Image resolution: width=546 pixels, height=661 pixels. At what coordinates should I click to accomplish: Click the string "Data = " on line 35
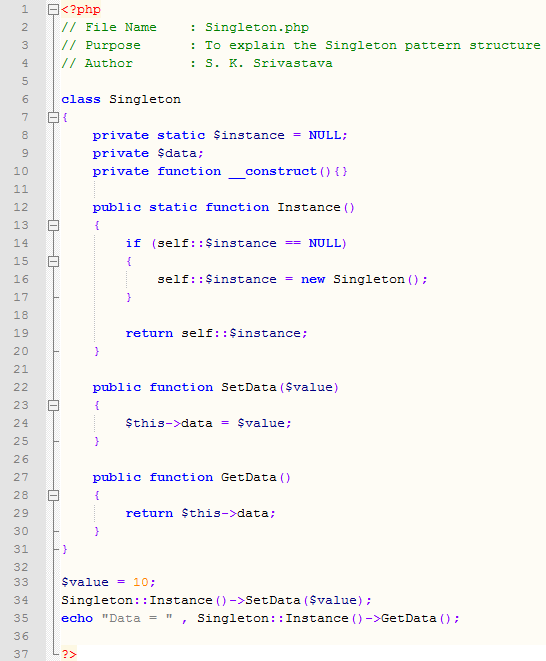(x=137, y=618)
